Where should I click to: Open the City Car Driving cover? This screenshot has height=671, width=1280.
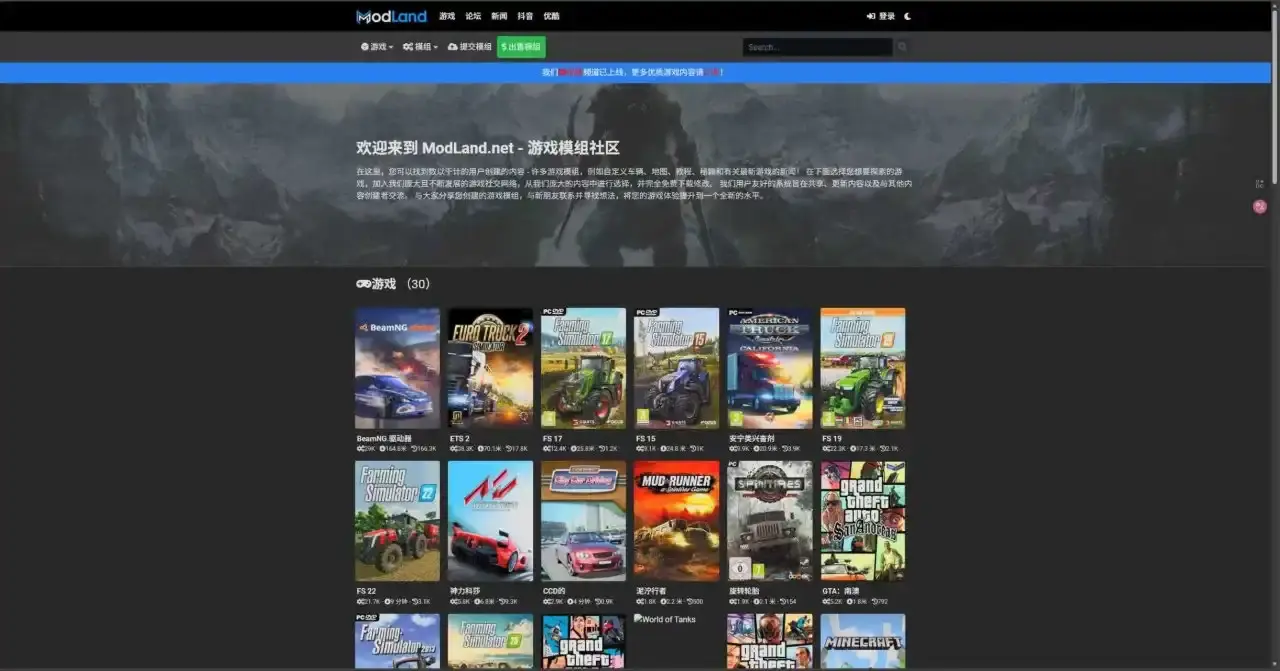click(583, 521)
